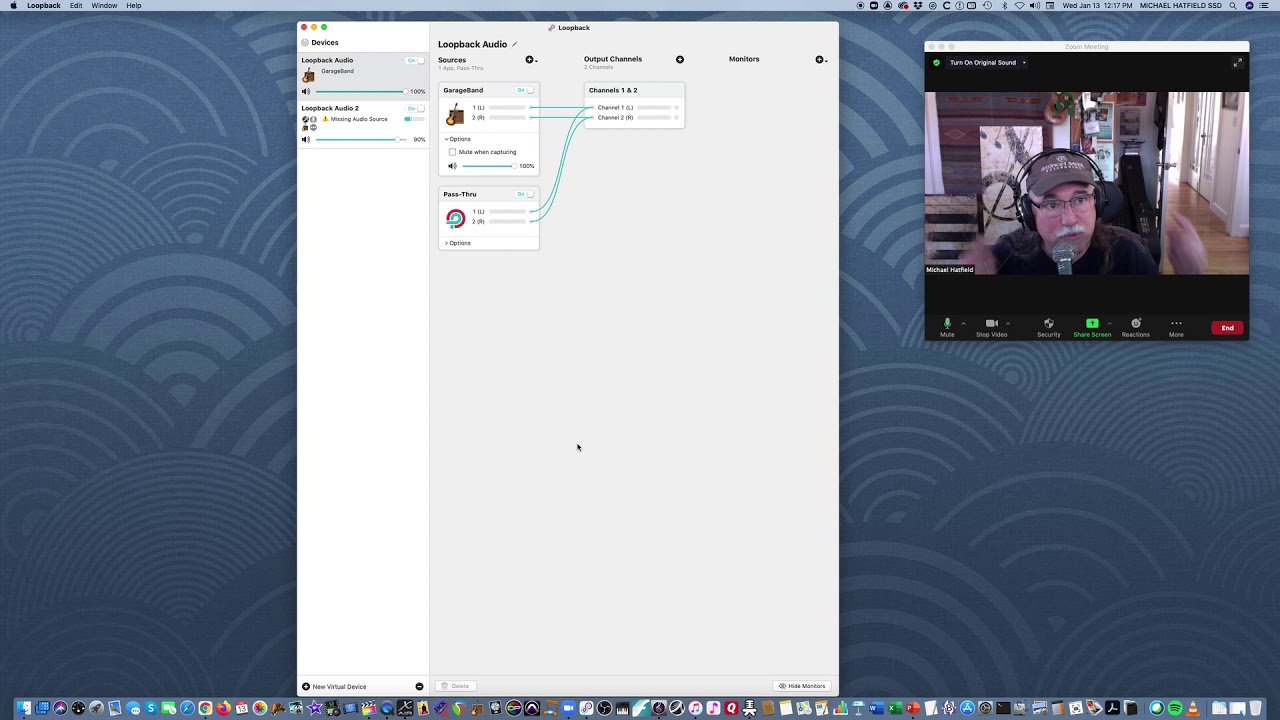
Task: Open the More menu in Zoom
Action: pos(1176,327)
